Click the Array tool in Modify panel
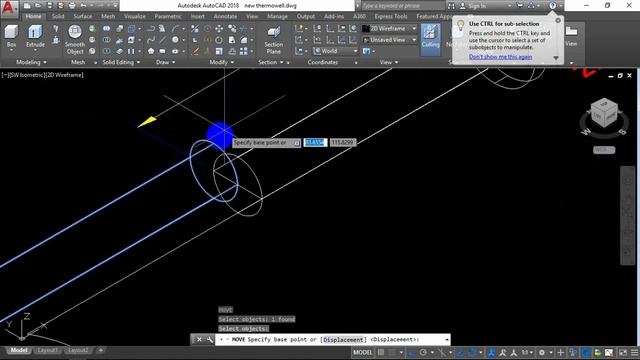 pos(244,51)
